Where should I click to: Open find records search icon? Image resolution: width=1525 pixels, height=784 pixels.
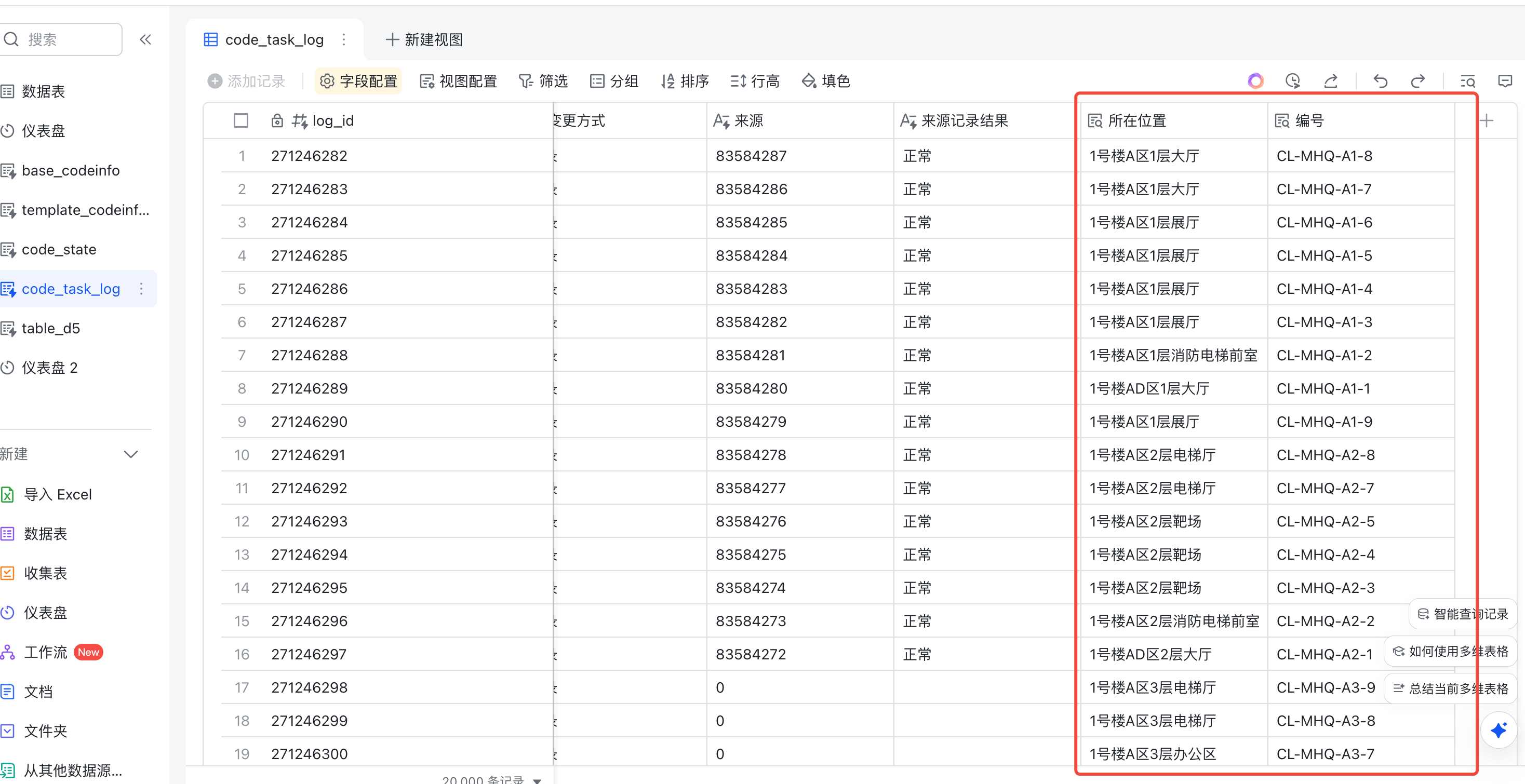(1467, 81)
